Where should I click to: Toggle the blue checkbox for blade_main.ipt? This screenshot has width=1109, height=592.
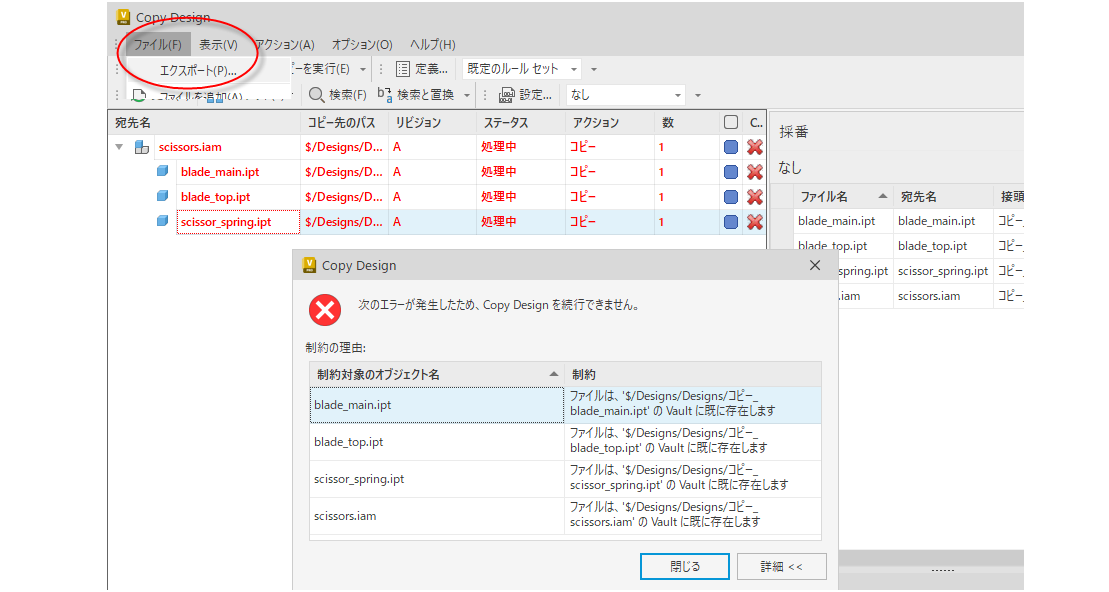(x=731, y=172)
